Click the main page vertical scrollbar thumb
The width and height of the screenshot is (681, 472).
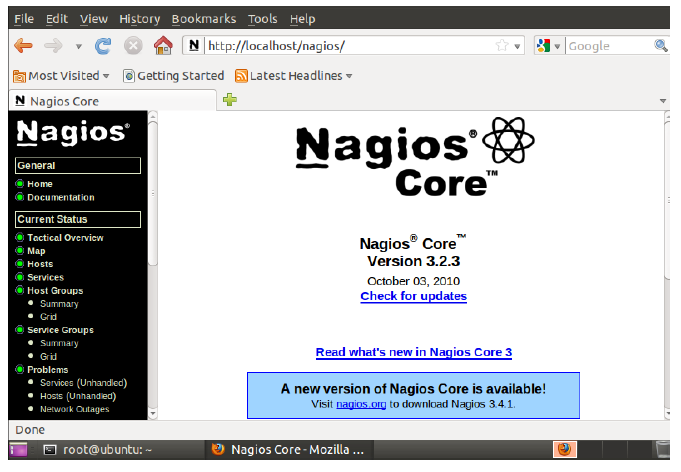pos(668,201)
